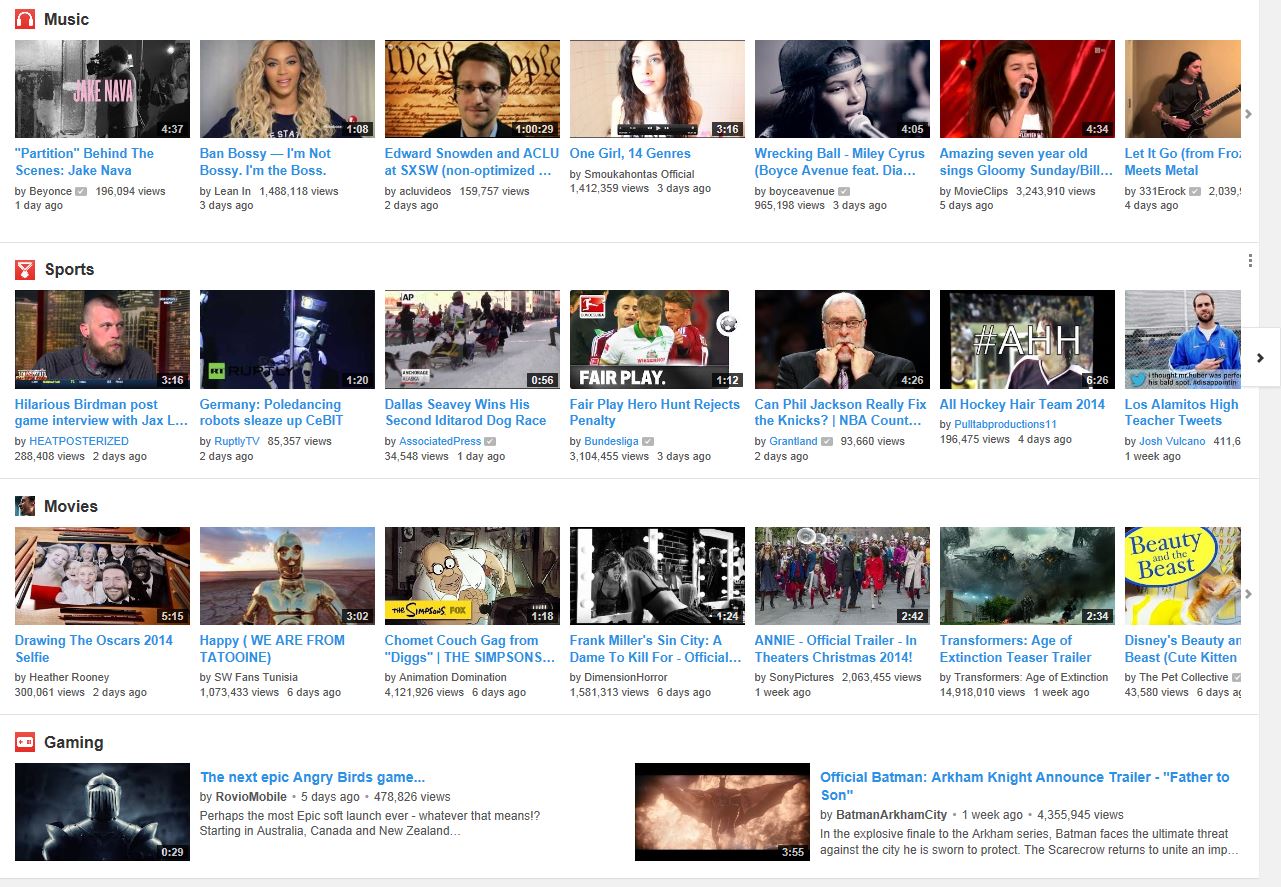
Task: Show next videos in Music row
Action: pyautogui.click(x=1248, y=114)
